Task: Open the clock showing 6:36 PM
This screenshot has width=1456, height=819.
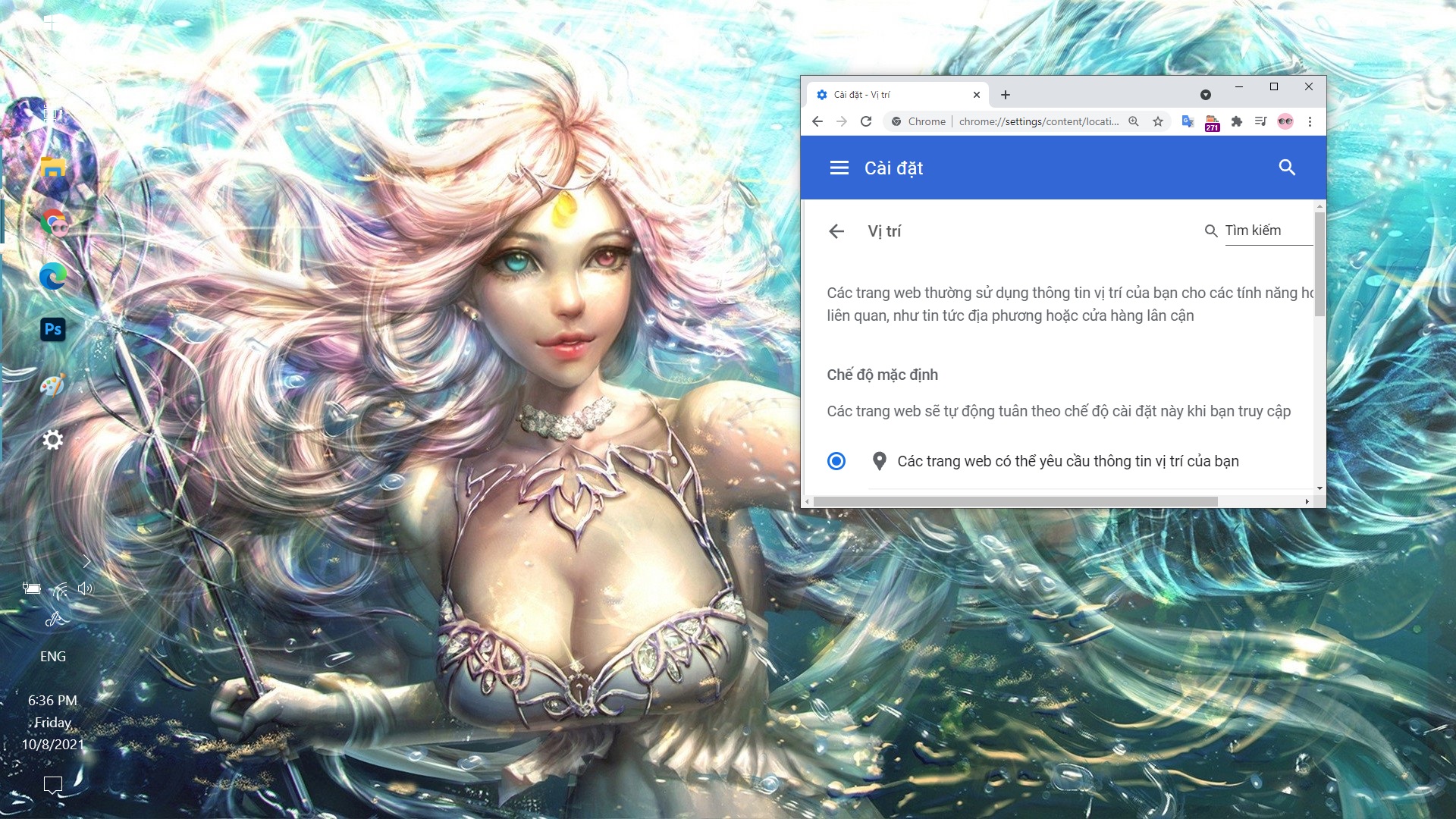Action: click(x=52, y=722)
